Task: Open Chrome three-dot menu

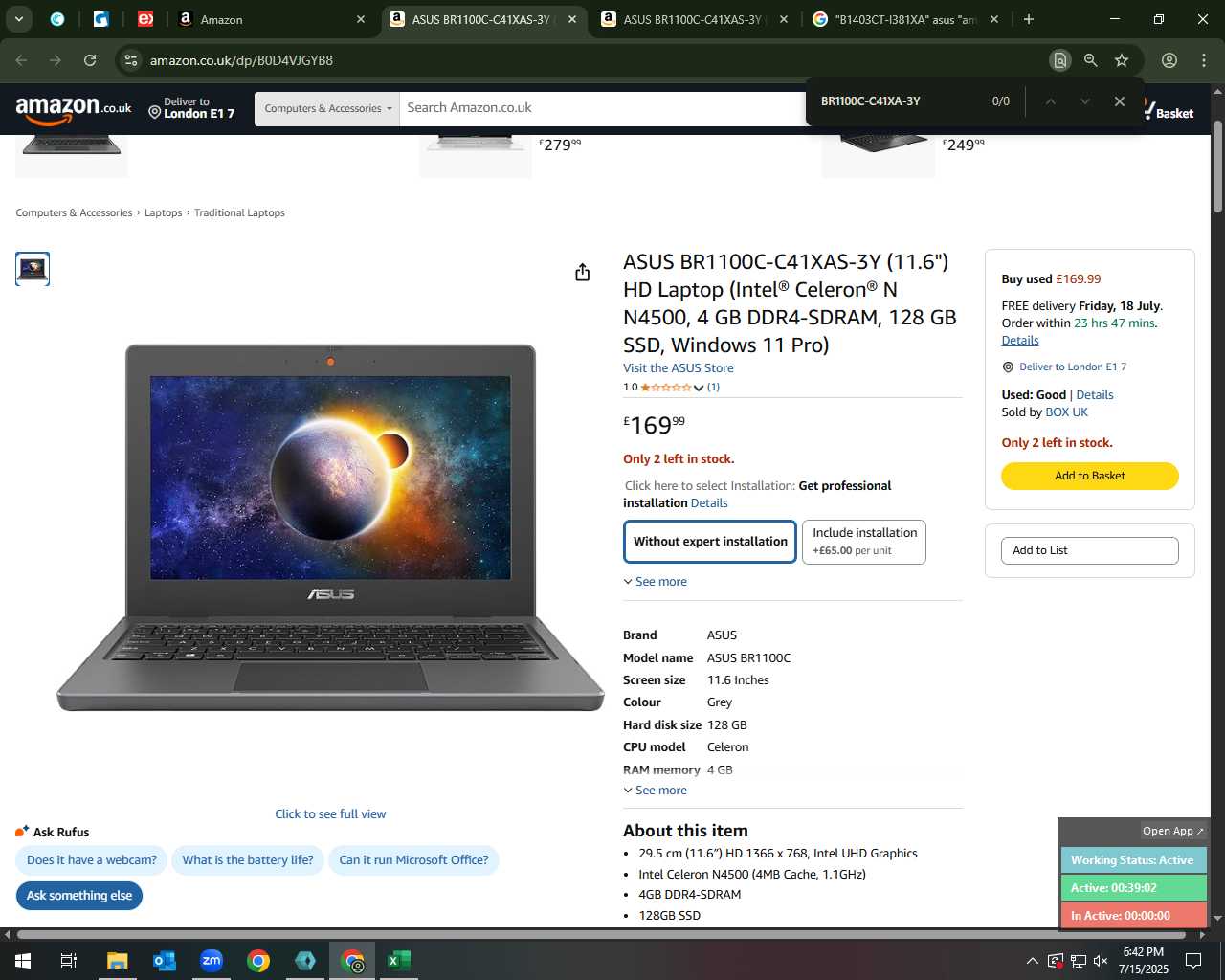Action: click(x=1204, y=60)
